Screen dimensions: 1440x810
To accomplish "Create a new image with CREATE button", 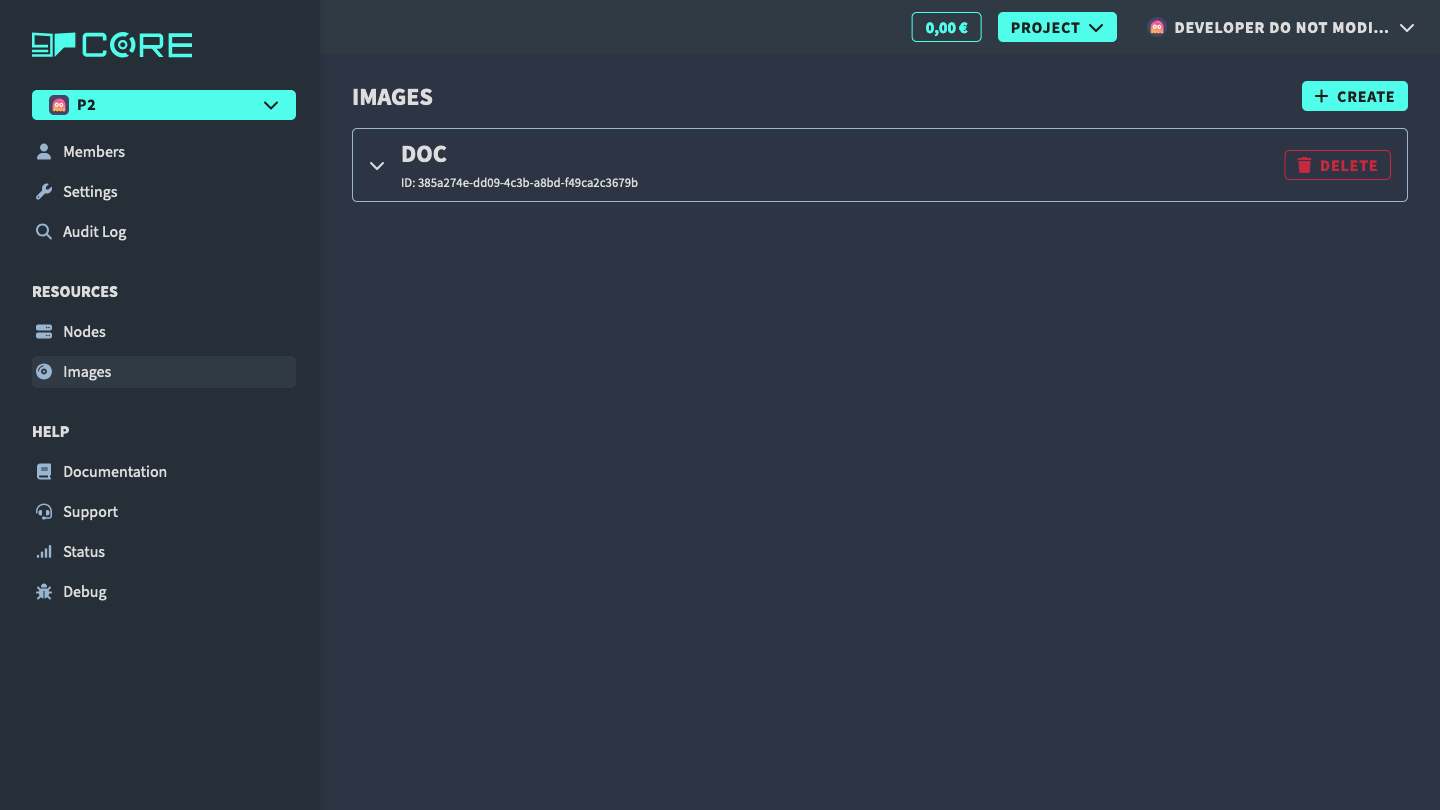I will coord(1354,96).
